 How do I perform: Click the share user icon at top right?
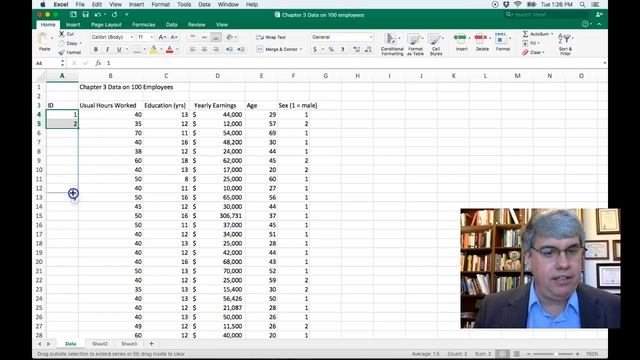(x=599, y=15)
